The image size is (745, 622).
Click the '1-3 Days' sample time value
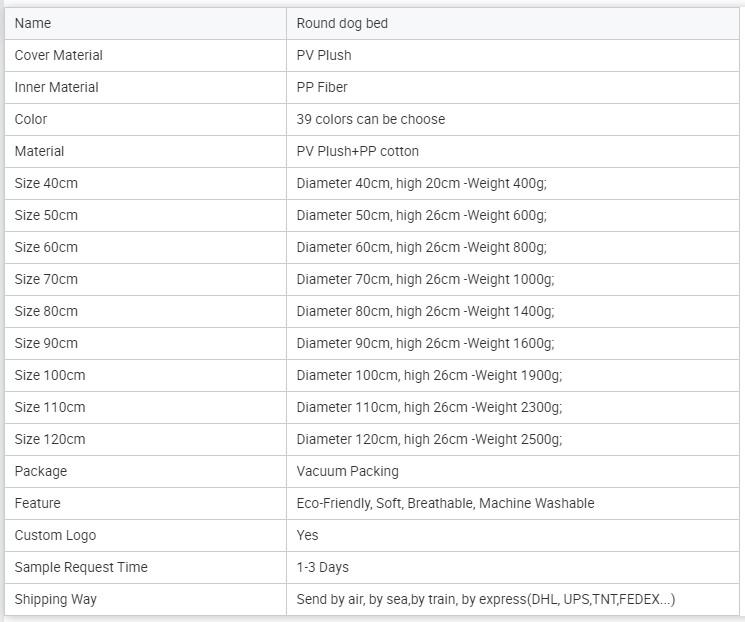click(323, 567)
